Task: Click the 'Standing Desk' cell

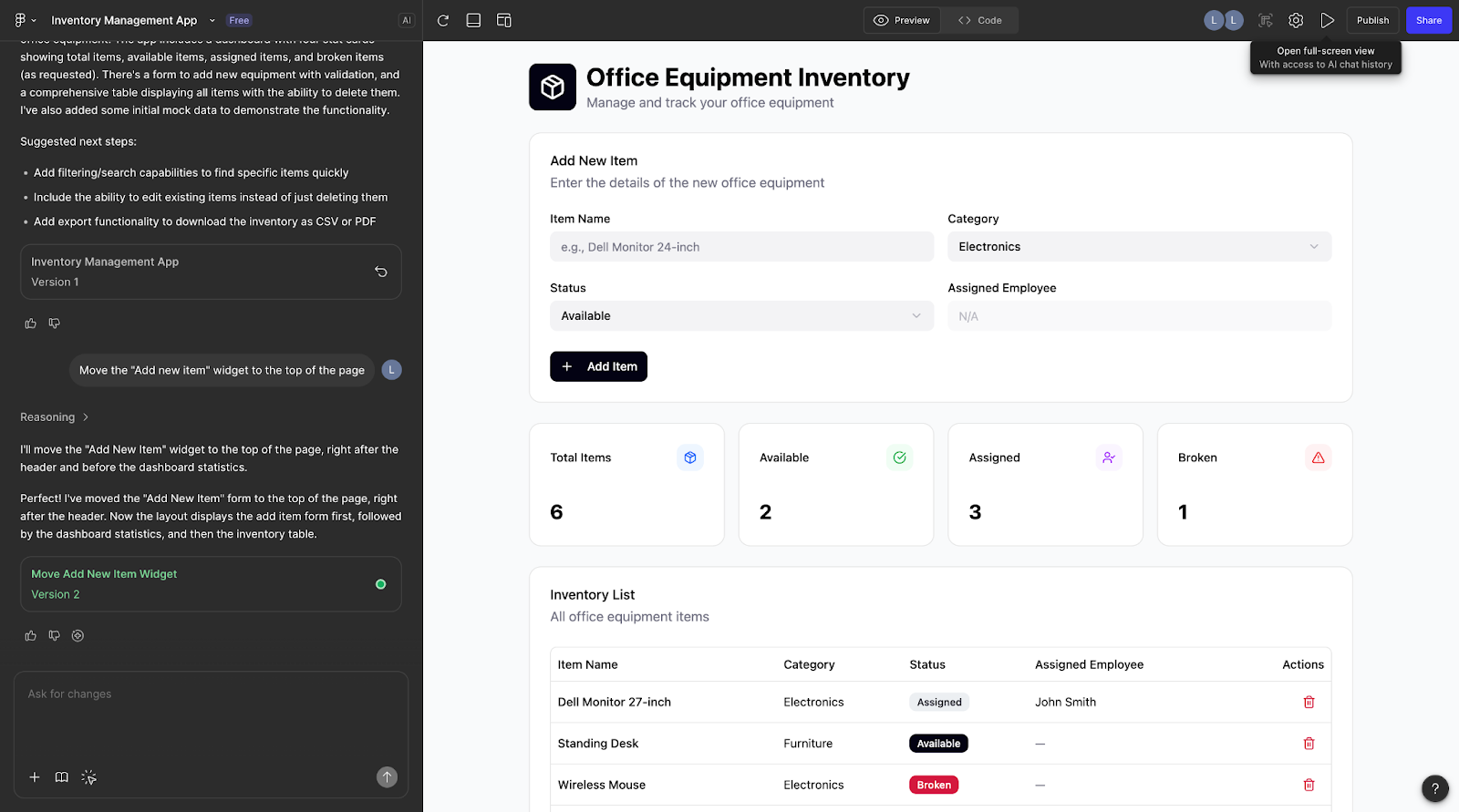Action: pos(597,744)
